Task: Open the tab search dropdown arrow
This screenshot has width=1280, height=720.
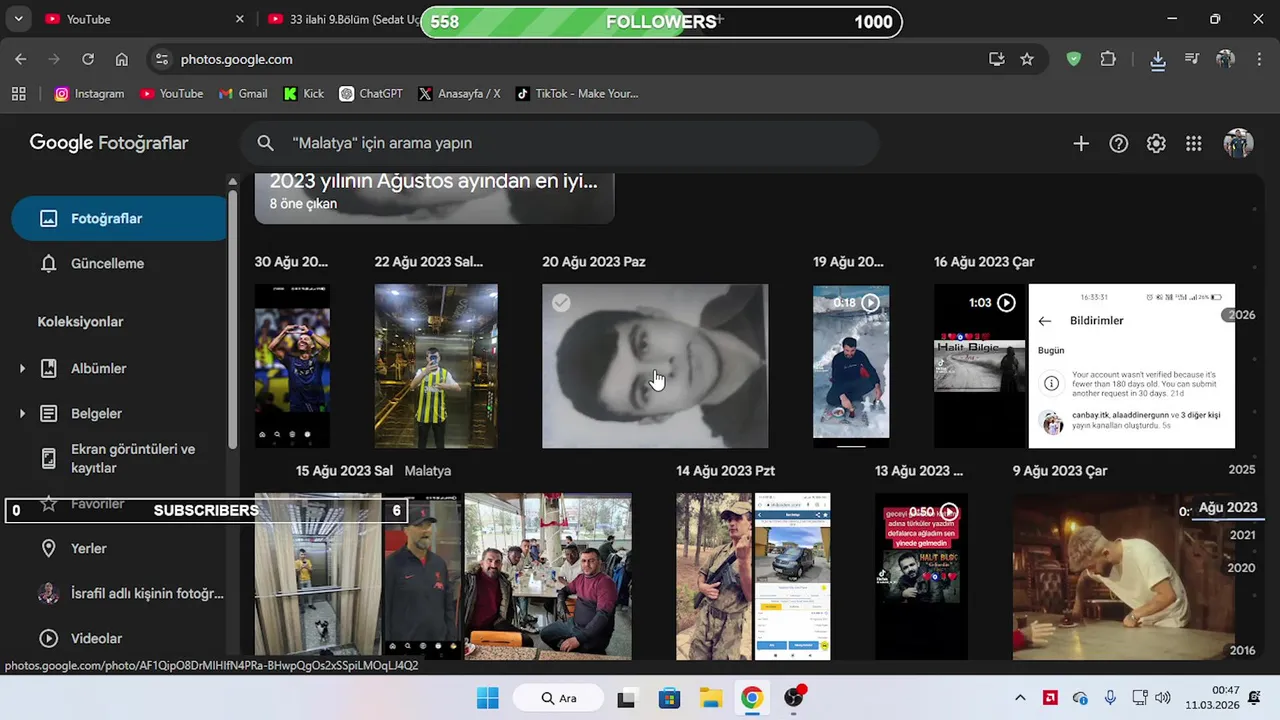Action: click(x=18, y=19)
